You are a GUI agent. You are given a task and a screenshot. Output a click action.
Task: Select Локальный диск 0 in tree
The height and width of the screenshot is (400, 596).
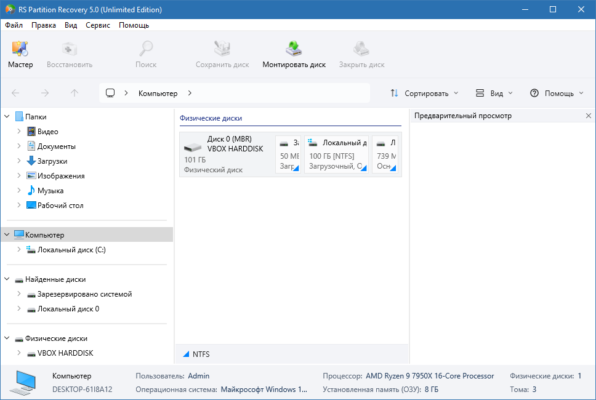pyautogui.click(x=68, y=309)
